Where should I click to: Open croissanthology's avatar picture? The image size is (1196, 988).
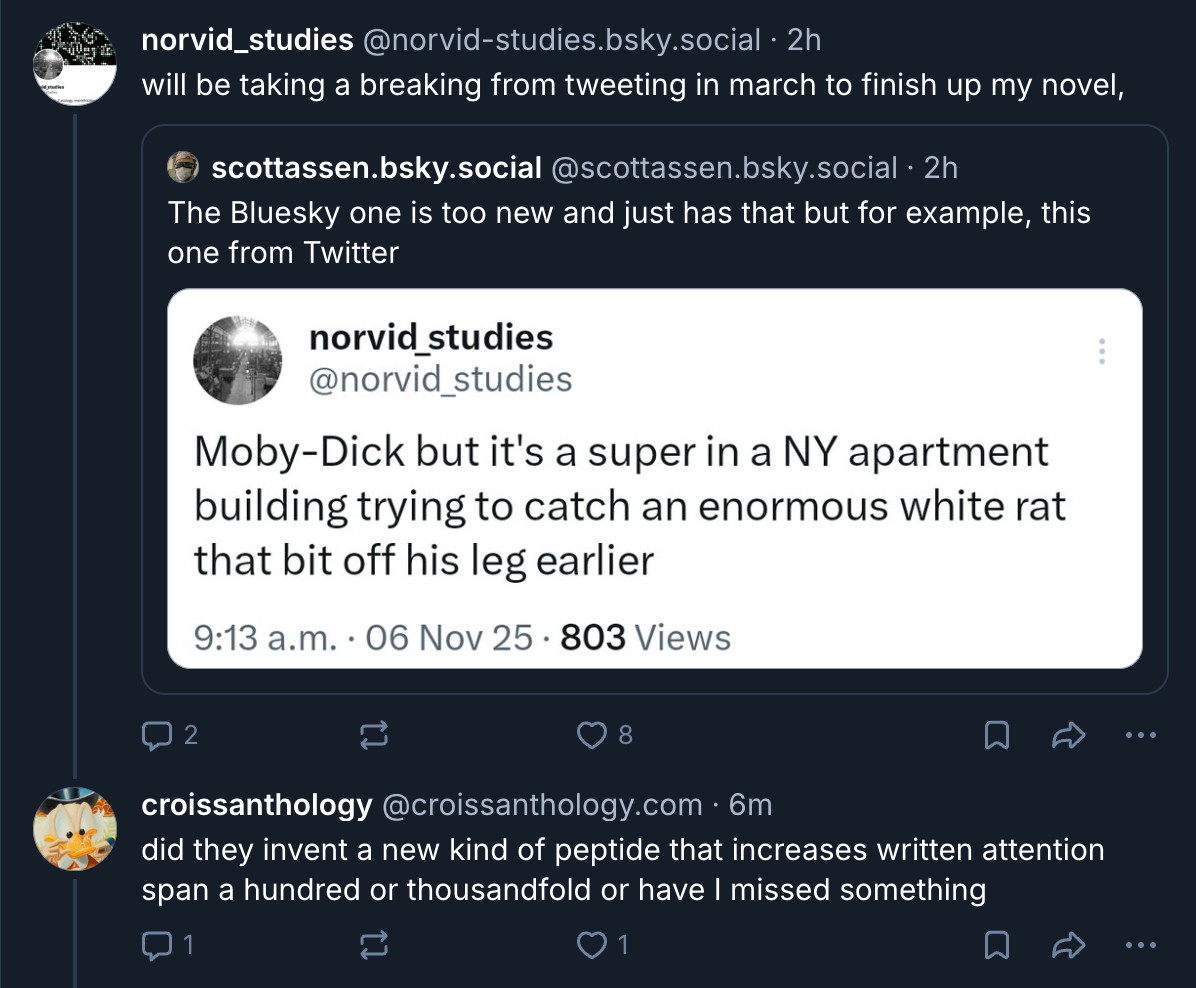(75, 829)
